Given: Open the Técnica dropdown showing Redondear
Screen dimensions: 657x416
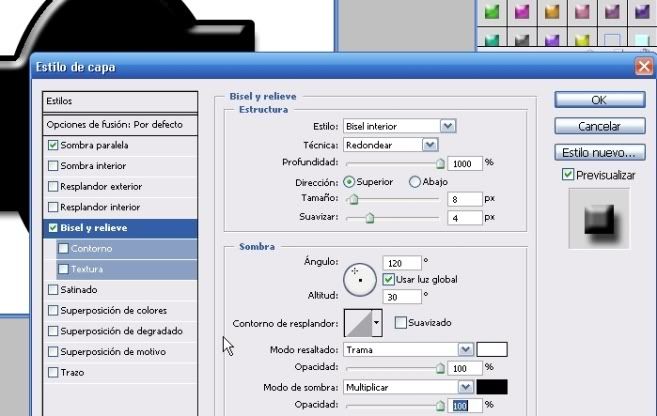Looking at the screenshot, I should click(x=391, y=145).
